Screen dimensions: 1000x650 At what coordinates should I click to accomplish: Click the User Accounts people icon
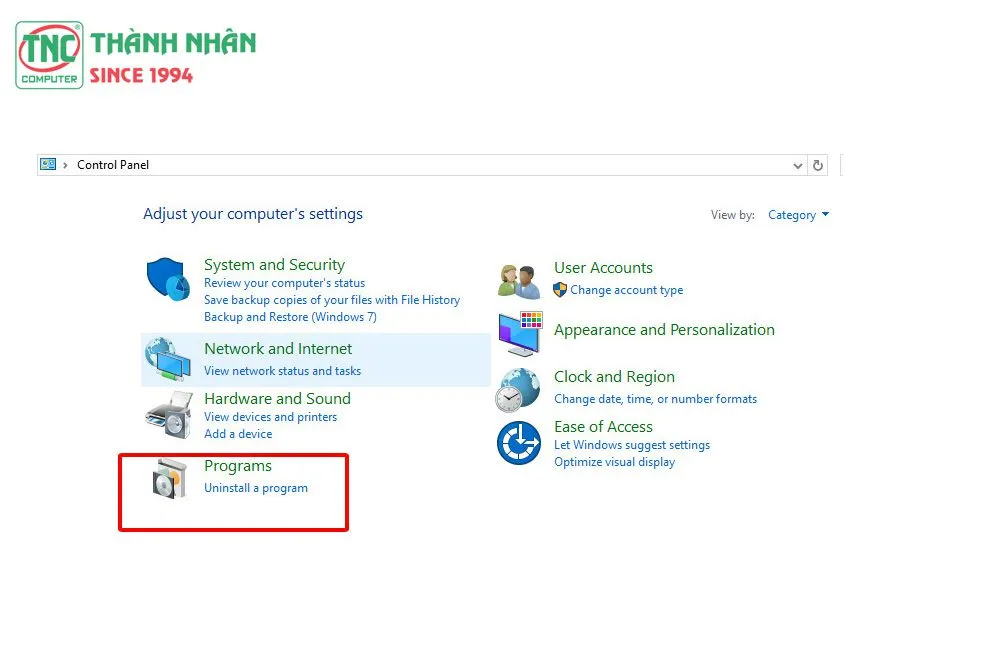(519, 281)
